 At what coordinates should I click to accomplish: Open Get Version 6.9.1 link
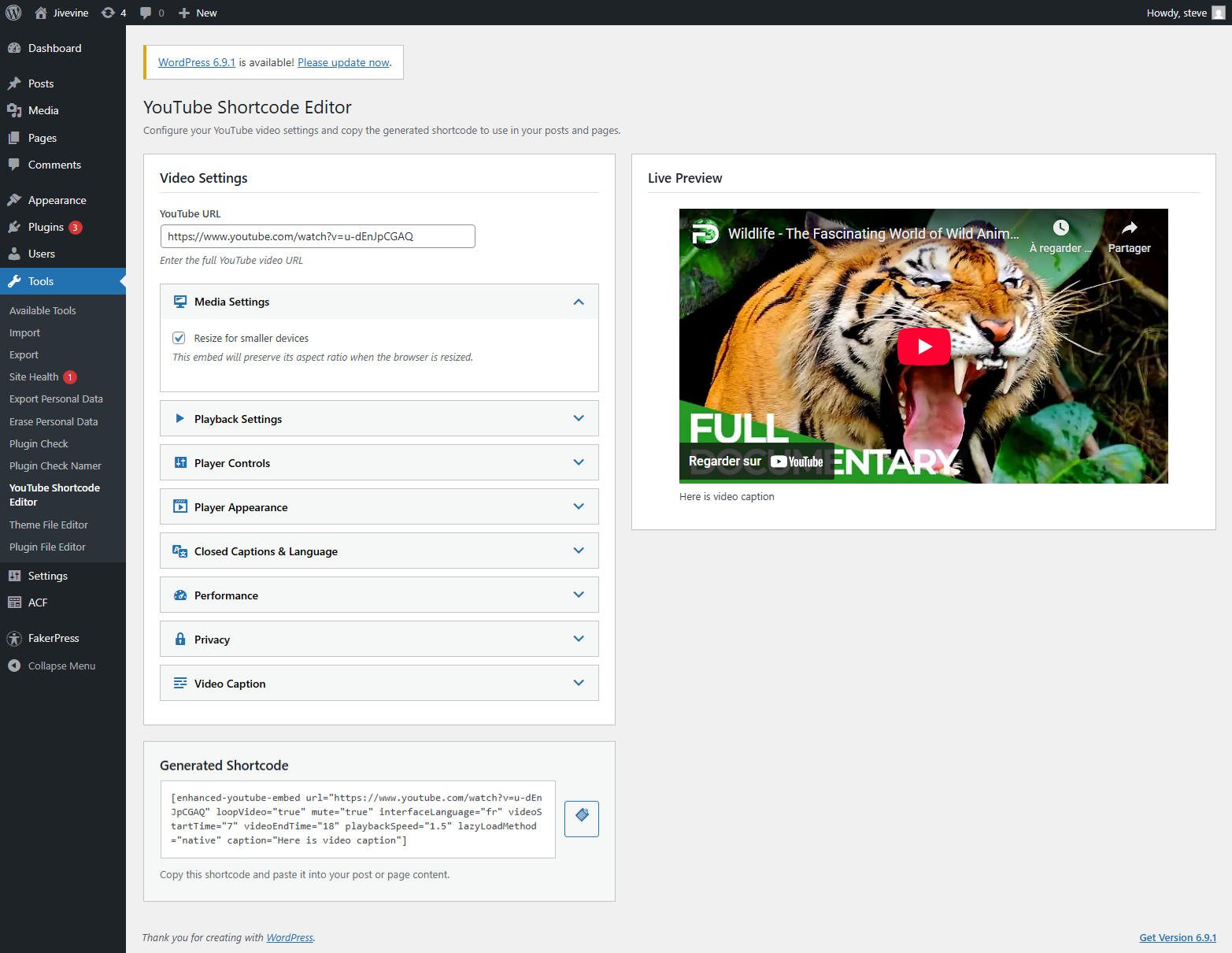click(x=1178, y=937)
